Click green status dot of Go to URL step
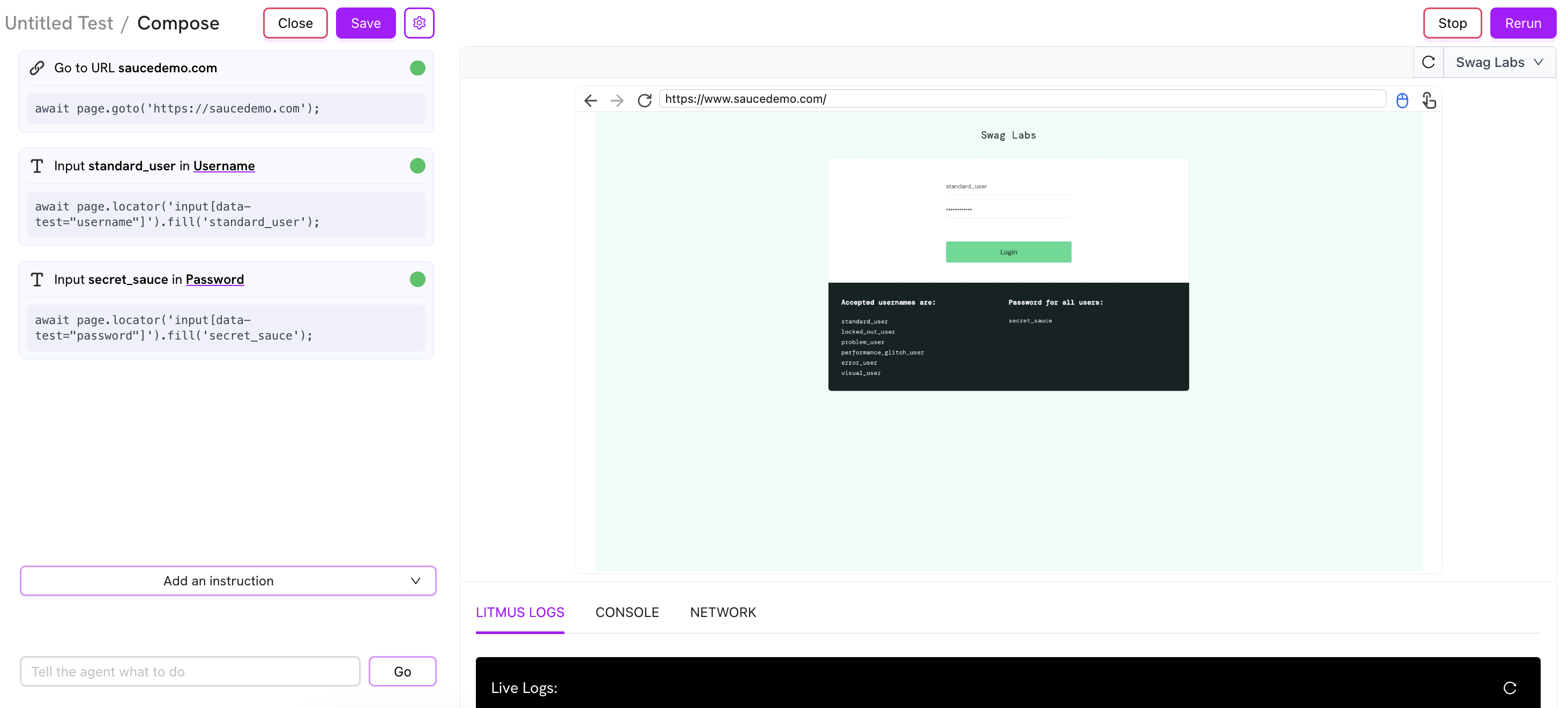Viewport: 1568px width, 708px height. click(x=417, y=68)
